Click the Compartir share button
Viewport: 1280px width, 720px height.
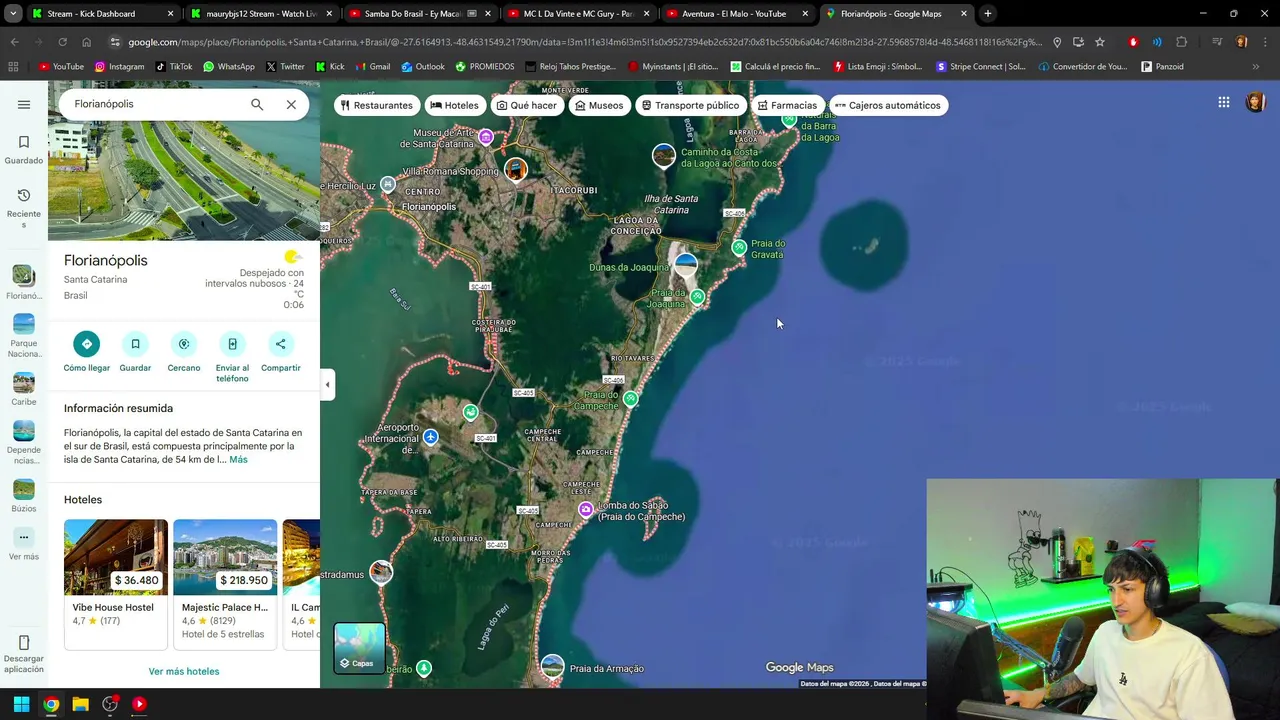coord(280,344)
